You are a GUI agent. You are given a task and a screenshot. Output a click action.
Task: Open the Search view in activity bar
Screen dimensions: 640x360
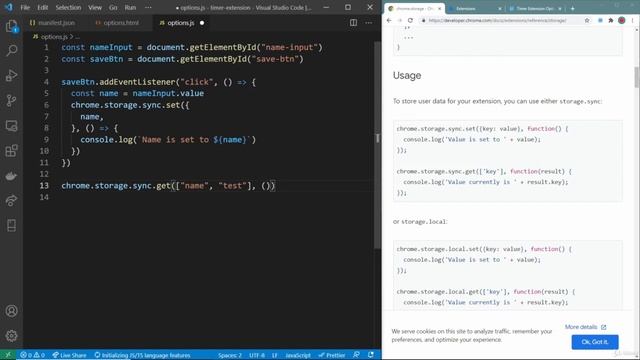11,51
